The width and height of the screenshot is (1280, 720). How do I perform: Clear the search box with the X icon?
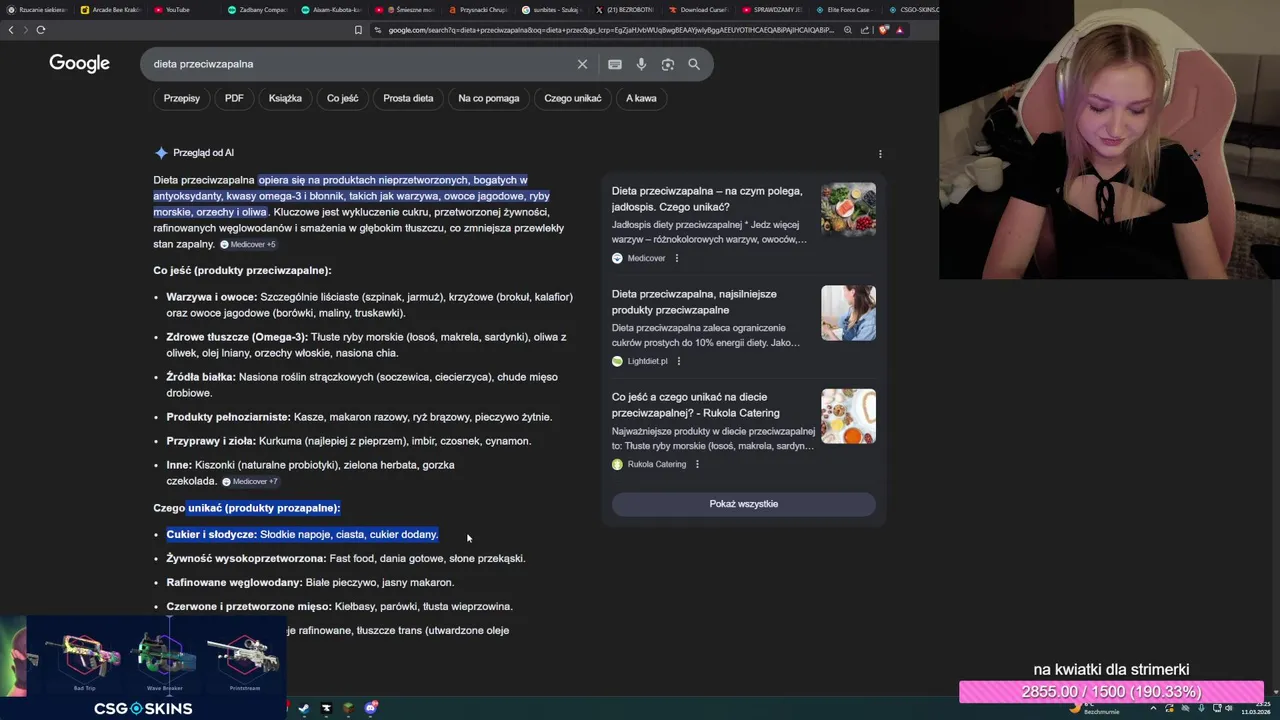point(582,64)
